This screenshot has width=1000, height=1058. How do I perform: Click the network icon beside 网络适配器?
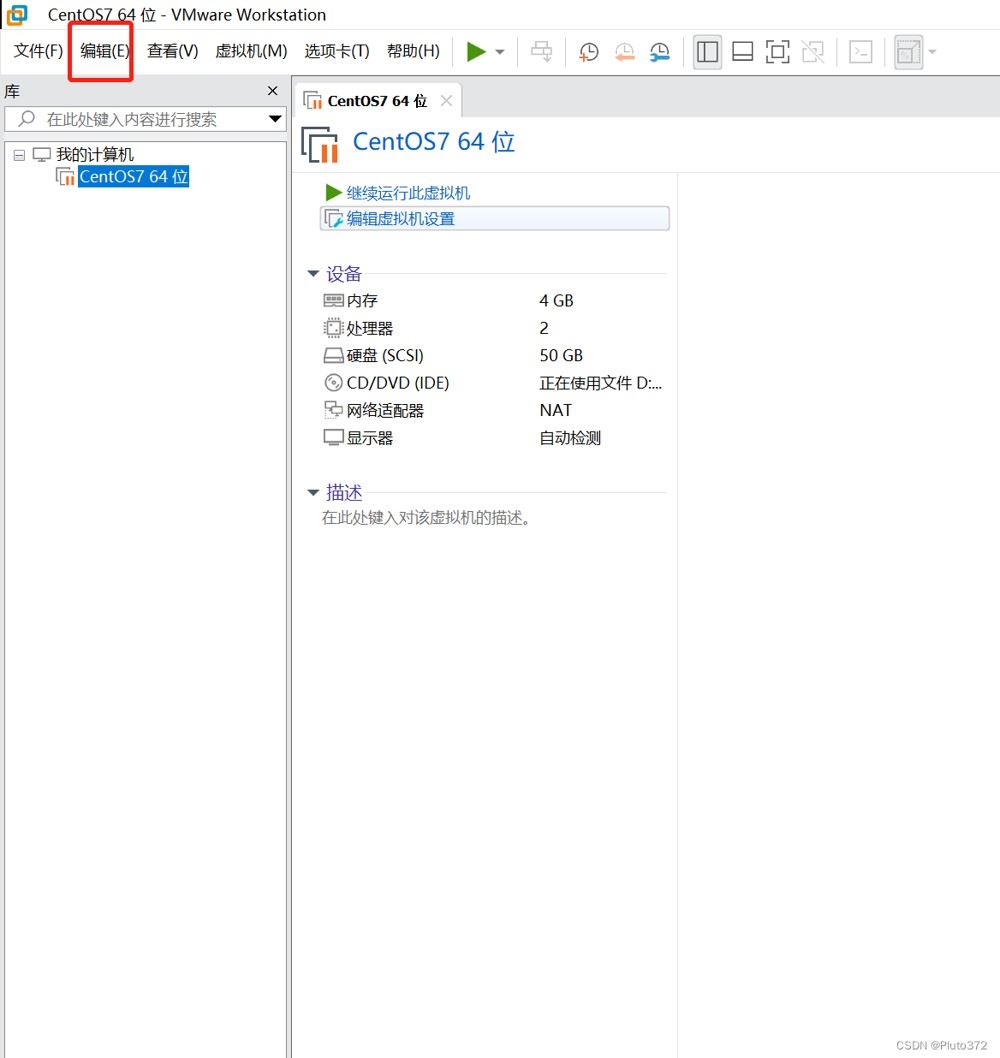tap(333, 410)
